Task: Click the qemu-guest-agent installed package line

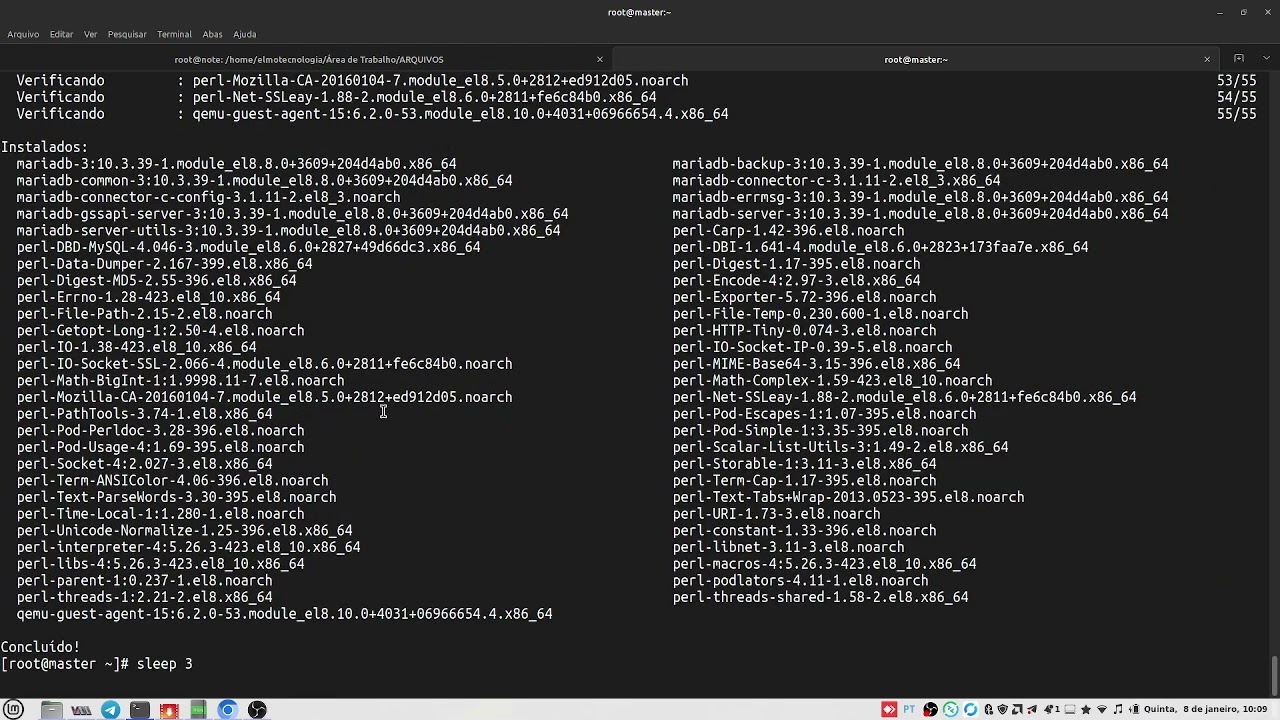Action: click(284, 614)
